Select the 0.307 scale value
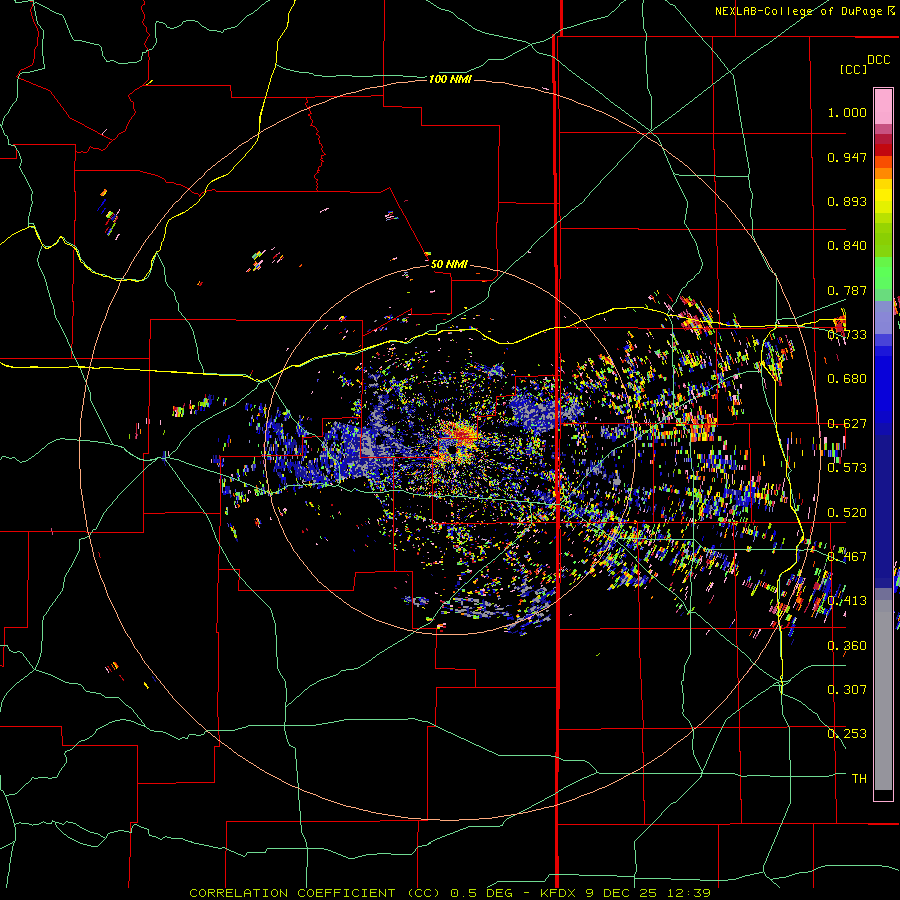The width and height of the screenshot is (900, 900). [847, 689]
